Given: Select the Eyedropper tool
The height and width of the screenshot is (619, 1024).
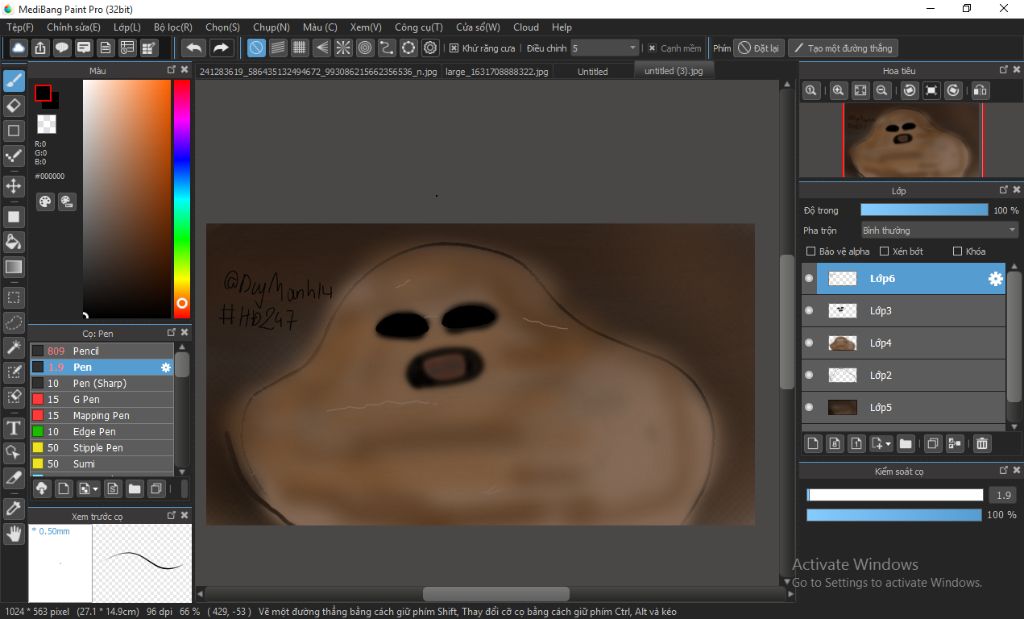Looking at the screenshot, I should coord(13,508).
